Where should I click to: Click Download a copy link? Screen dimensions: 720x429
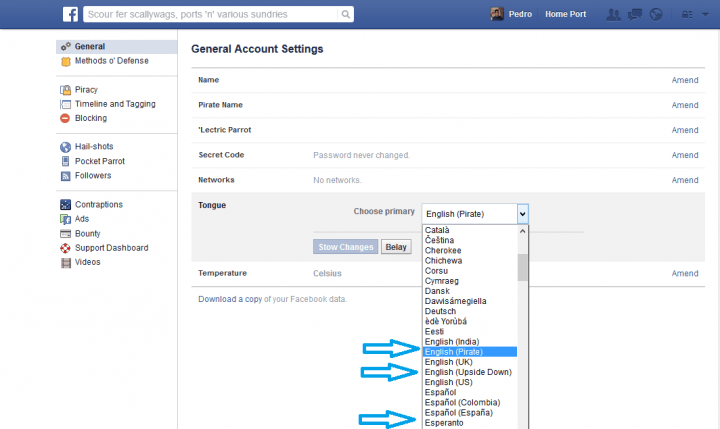(x=230, y=299)
